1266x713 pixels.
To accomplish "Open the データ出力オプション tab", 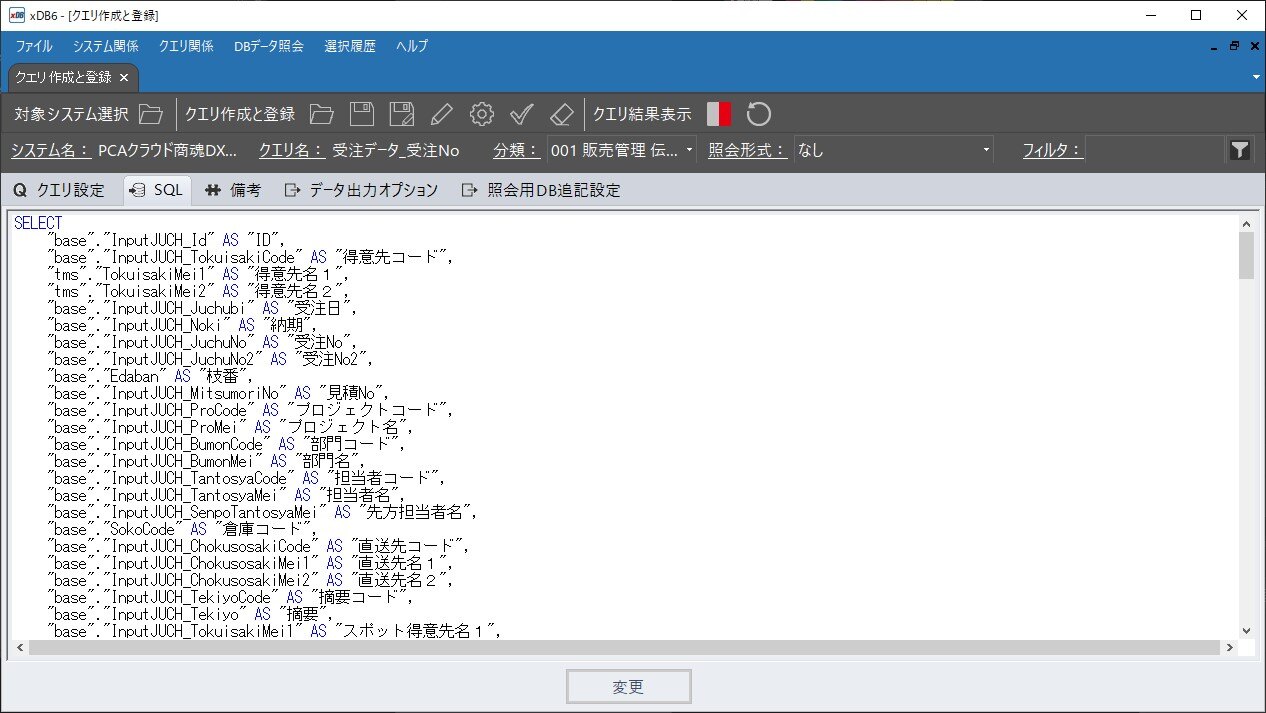I will tap(361, 190).
